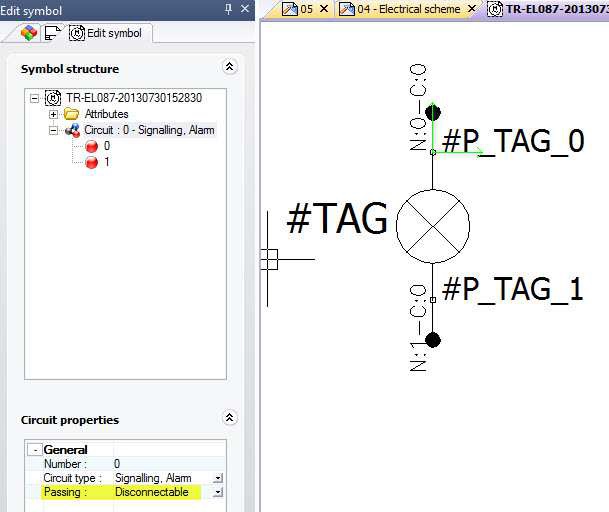609x512 pixels.
Task: Collapse the General property group
Action: (x=34, y=450)
